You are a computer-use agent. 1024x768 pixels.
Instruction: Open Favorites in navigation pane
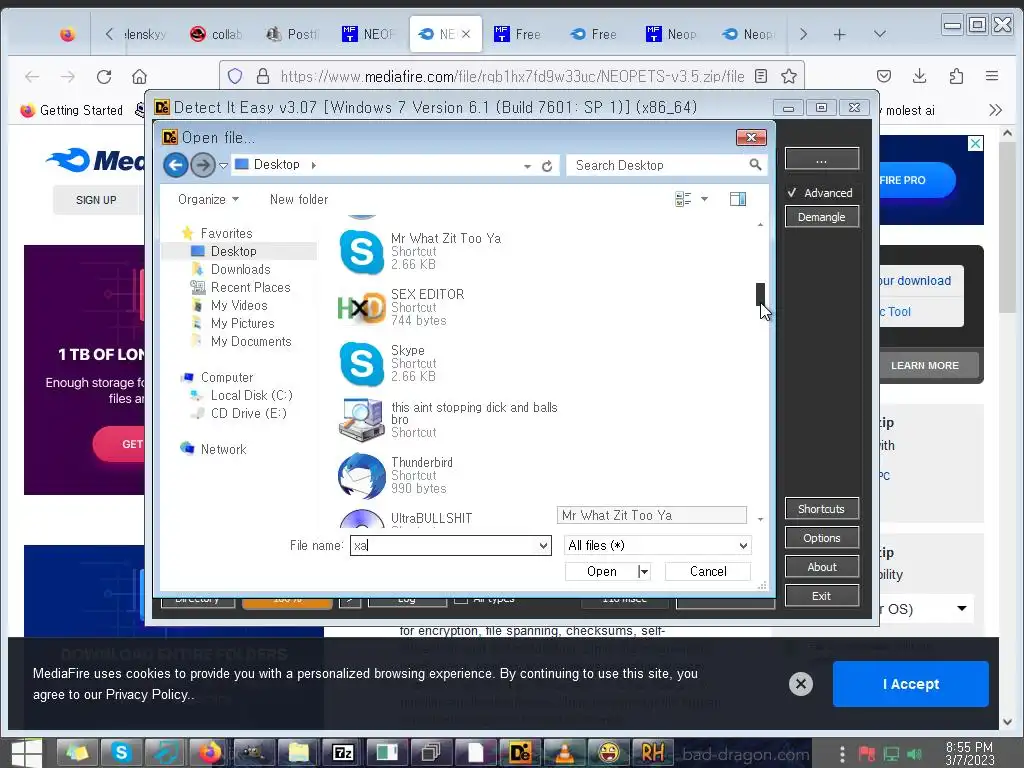point(226,233)
